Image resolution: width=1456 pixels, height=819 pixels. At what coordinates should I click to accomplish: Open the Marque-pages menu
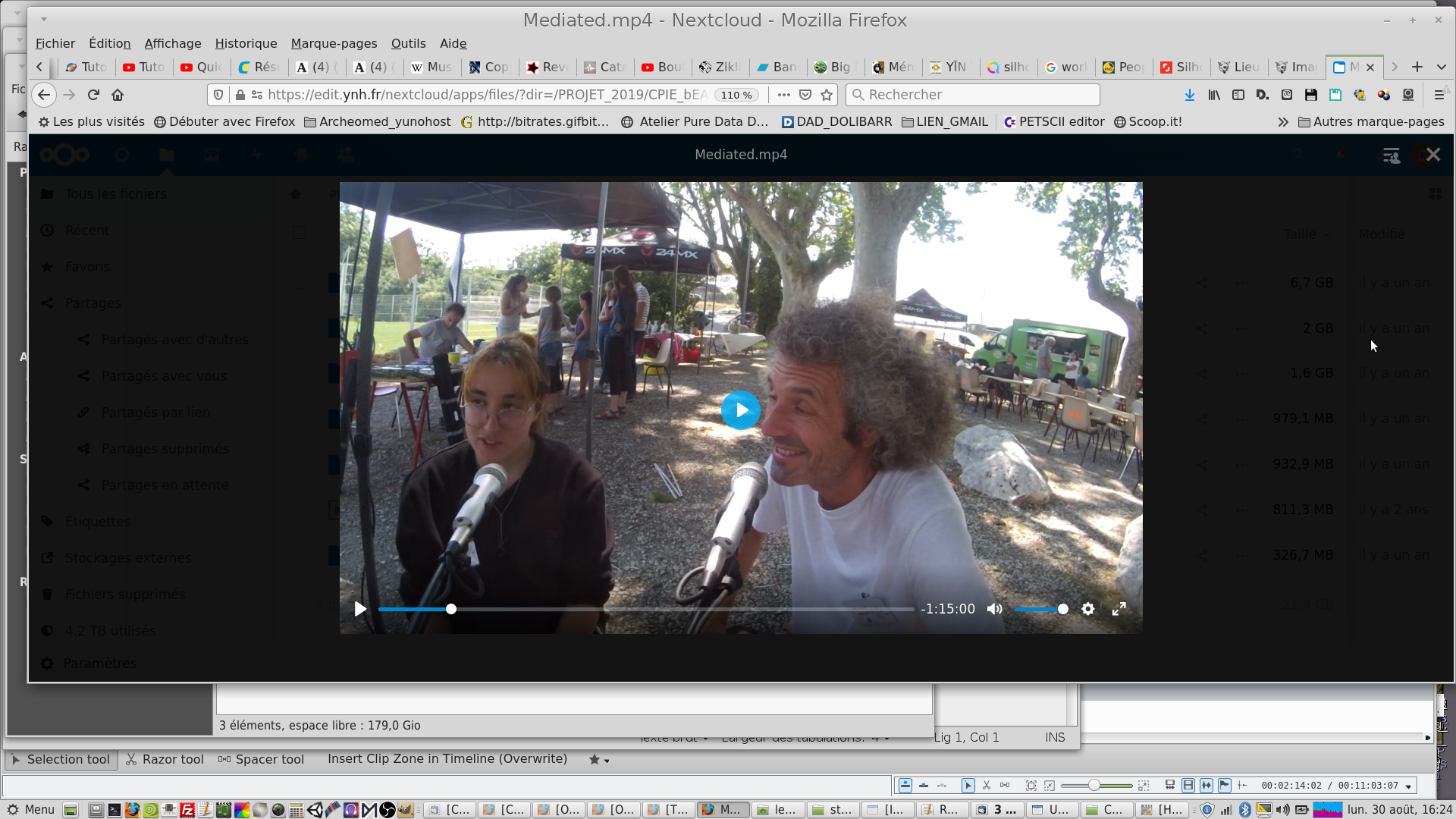(334, 43)
